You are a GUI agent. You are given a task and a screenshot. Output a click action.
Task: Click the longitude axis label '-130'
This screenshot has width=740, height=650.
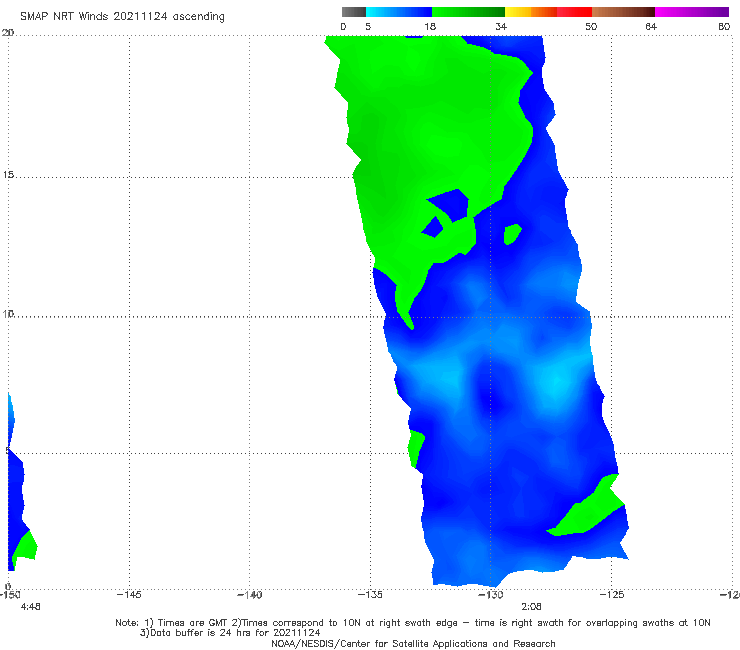tap(491, 595)
